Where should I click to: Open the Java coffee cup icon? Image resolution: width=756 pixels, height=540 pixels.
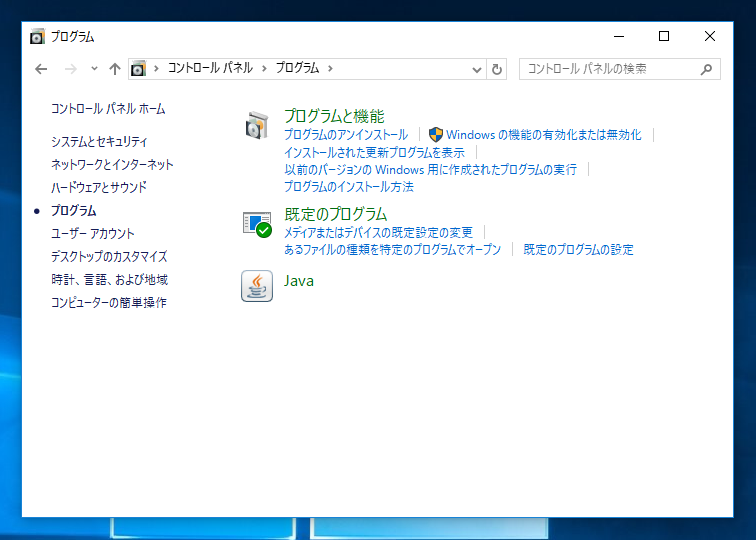point(257,286)
